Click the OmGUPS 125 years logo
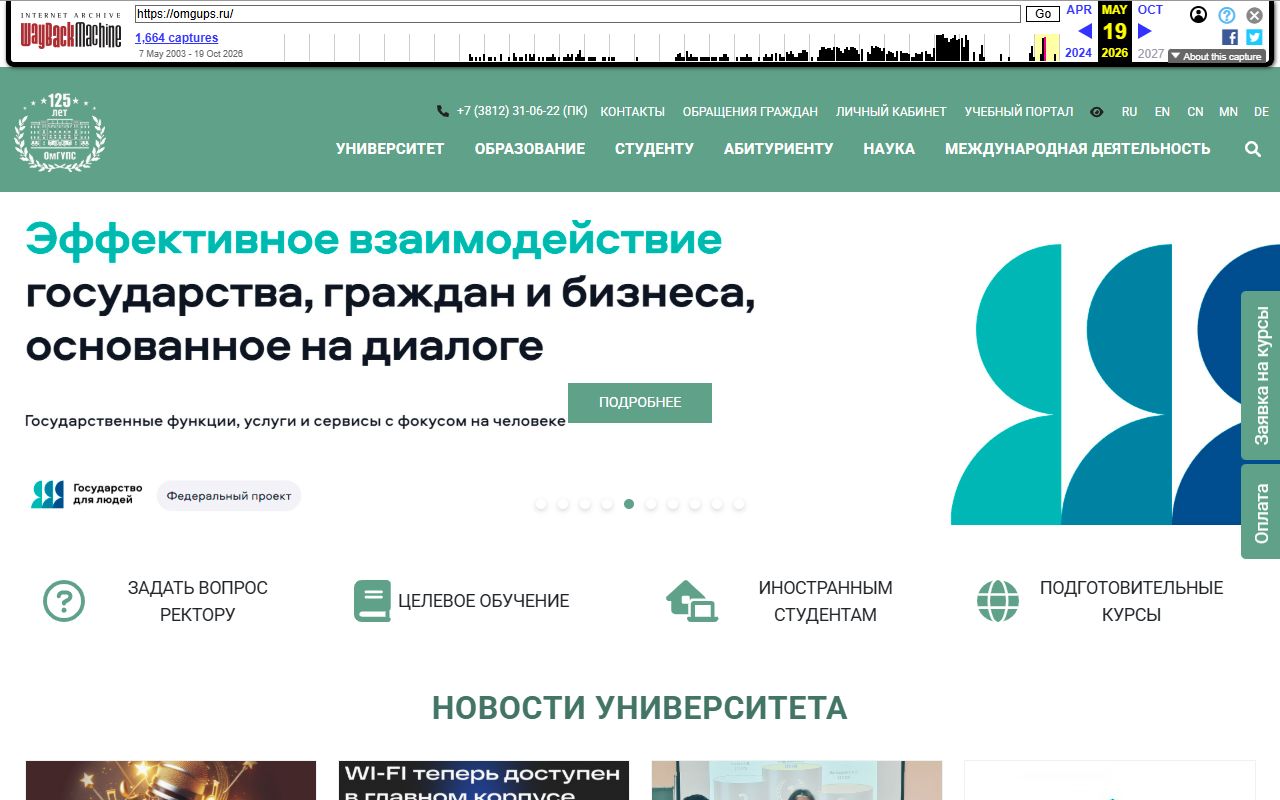Viewport: 1280px width, 800px height. [60, 131]
